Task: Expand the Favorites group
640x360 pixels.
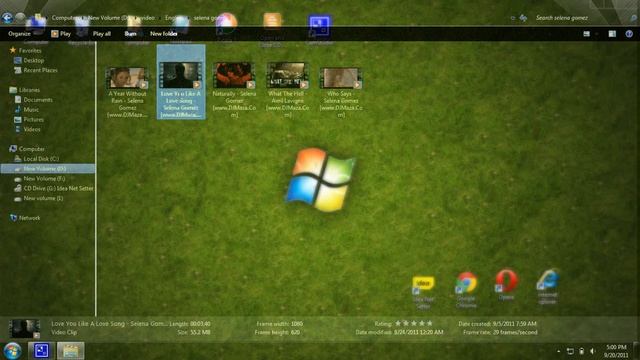Action: (25, 51)
